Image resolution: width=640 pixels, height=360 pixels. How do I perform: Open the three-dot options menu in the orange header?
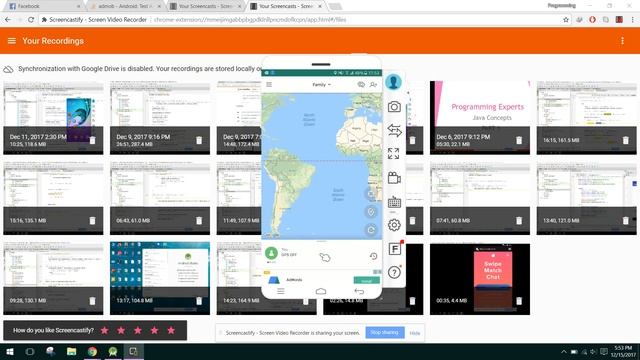click(x=622, y=41)
